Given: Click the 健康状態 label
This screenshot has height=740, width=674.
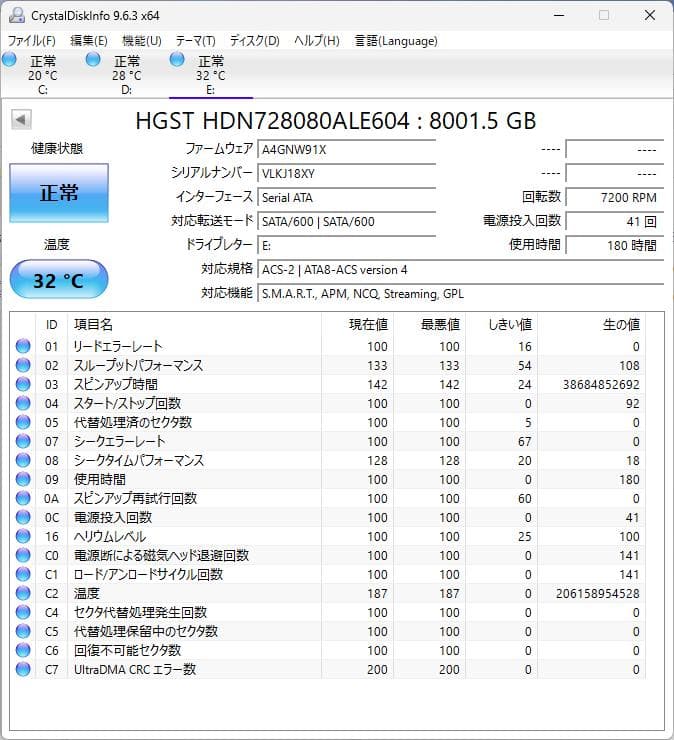Looking at the screenshot, I should click(x=57, y=148).
